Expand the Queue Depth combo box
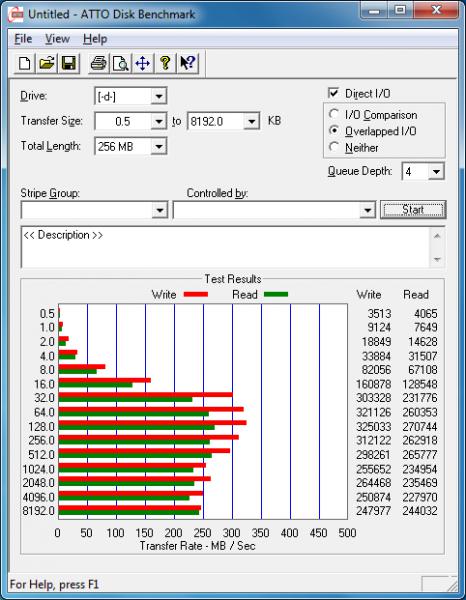This screenshot has width=466, height=600. click(x=435, y=171)
